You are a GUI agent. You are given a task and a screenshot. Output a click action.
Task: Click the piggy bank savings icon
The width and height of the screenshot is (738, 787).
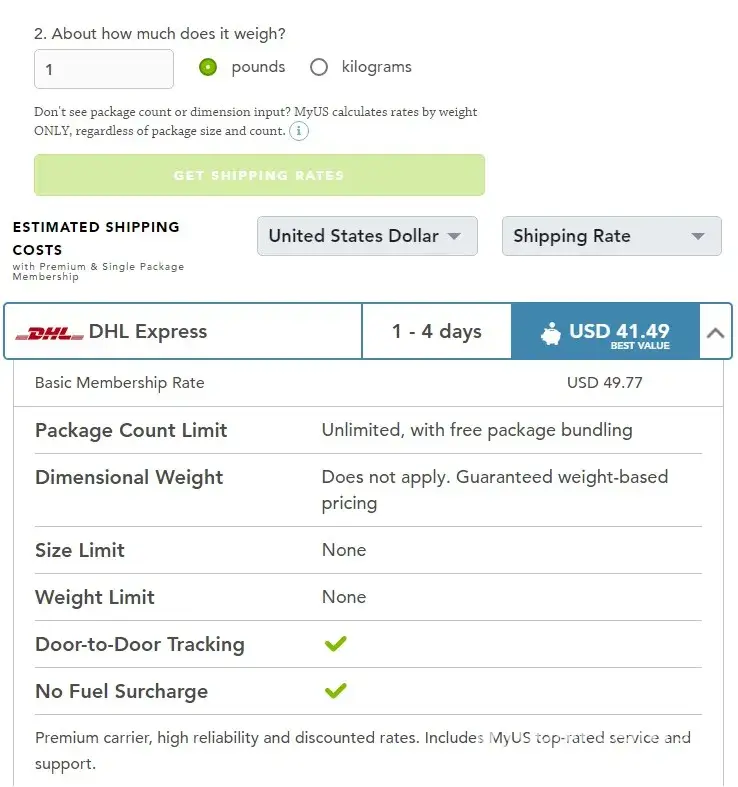click(551, 334)
